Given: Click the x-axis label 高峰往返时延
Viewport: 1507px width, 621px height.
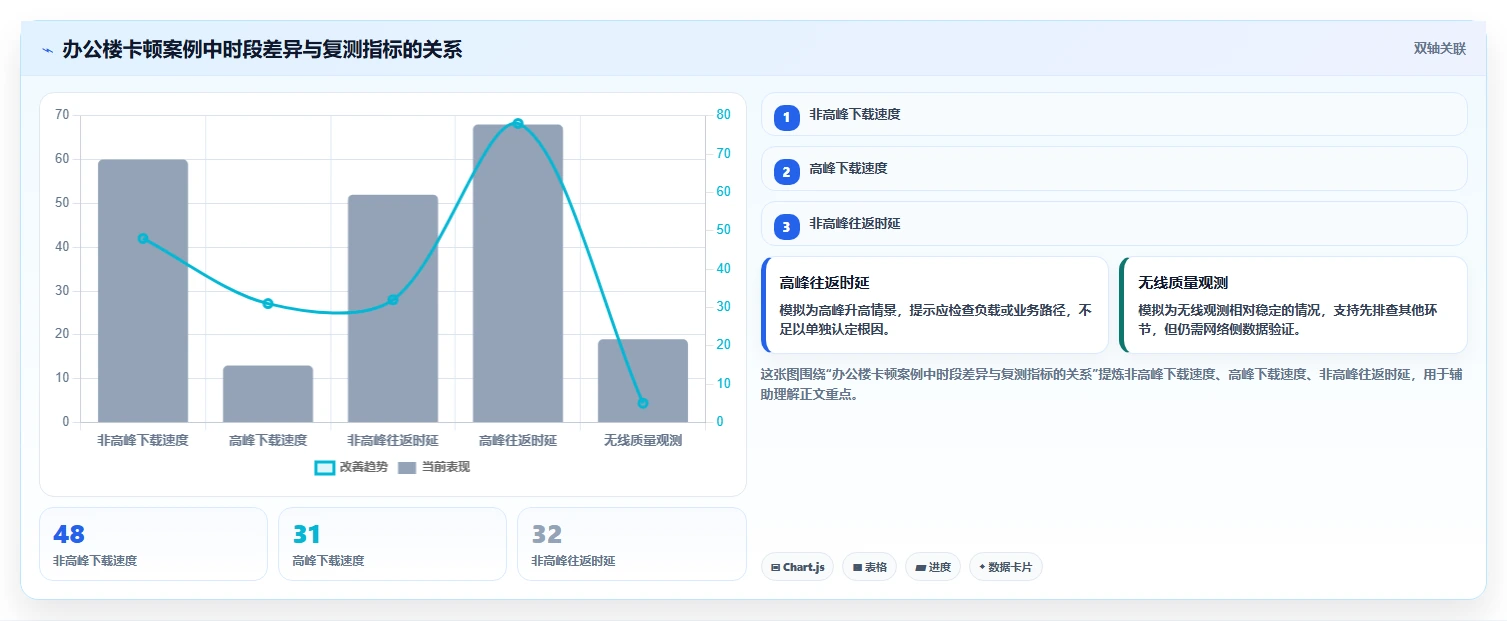Looking at the screenshot, I should pyautogui.click(x=518, y=440).
